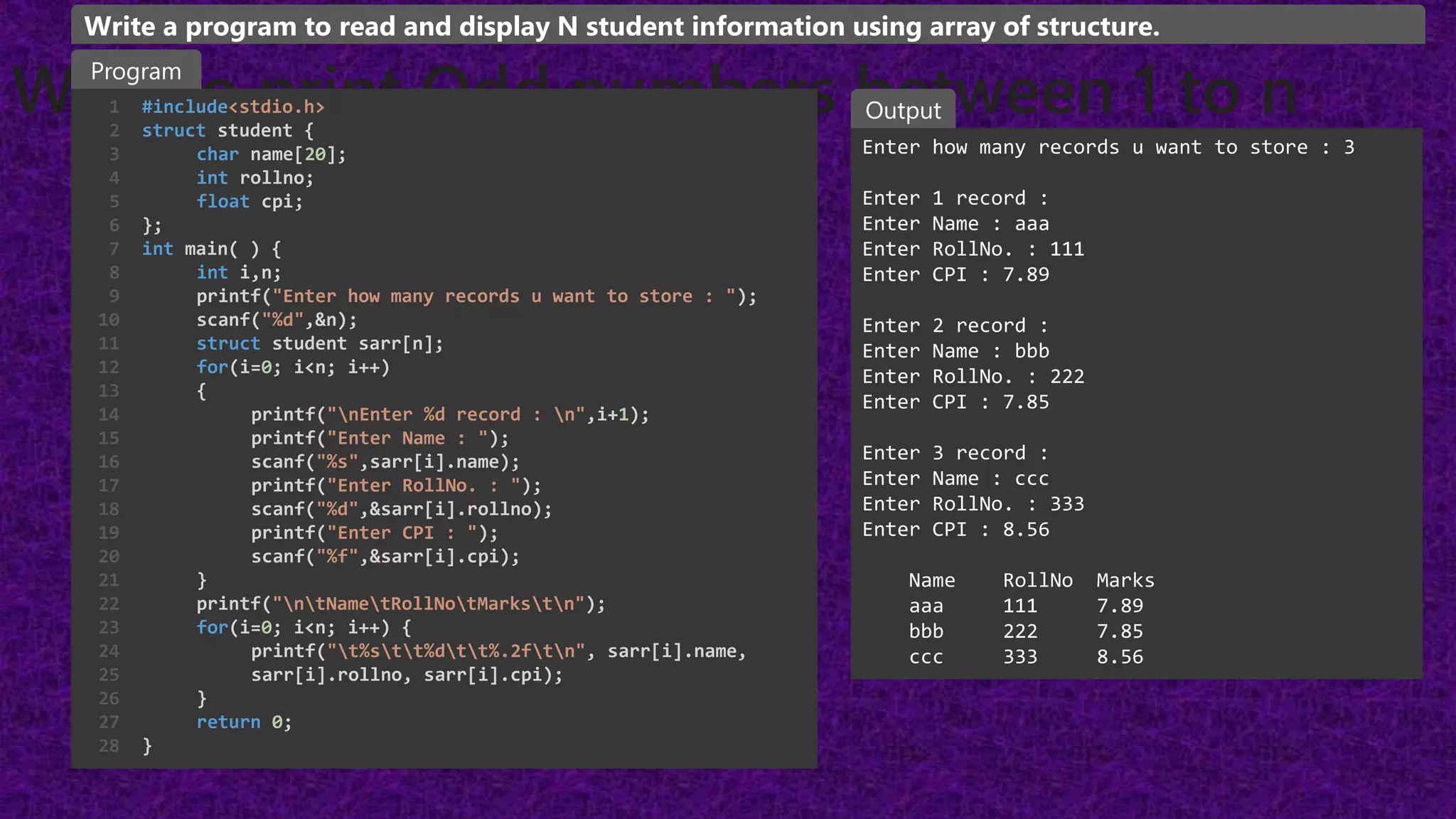Click output 'Enter Name : bbb'
This screenshot has width=1456, height=819.
point(955,350)
